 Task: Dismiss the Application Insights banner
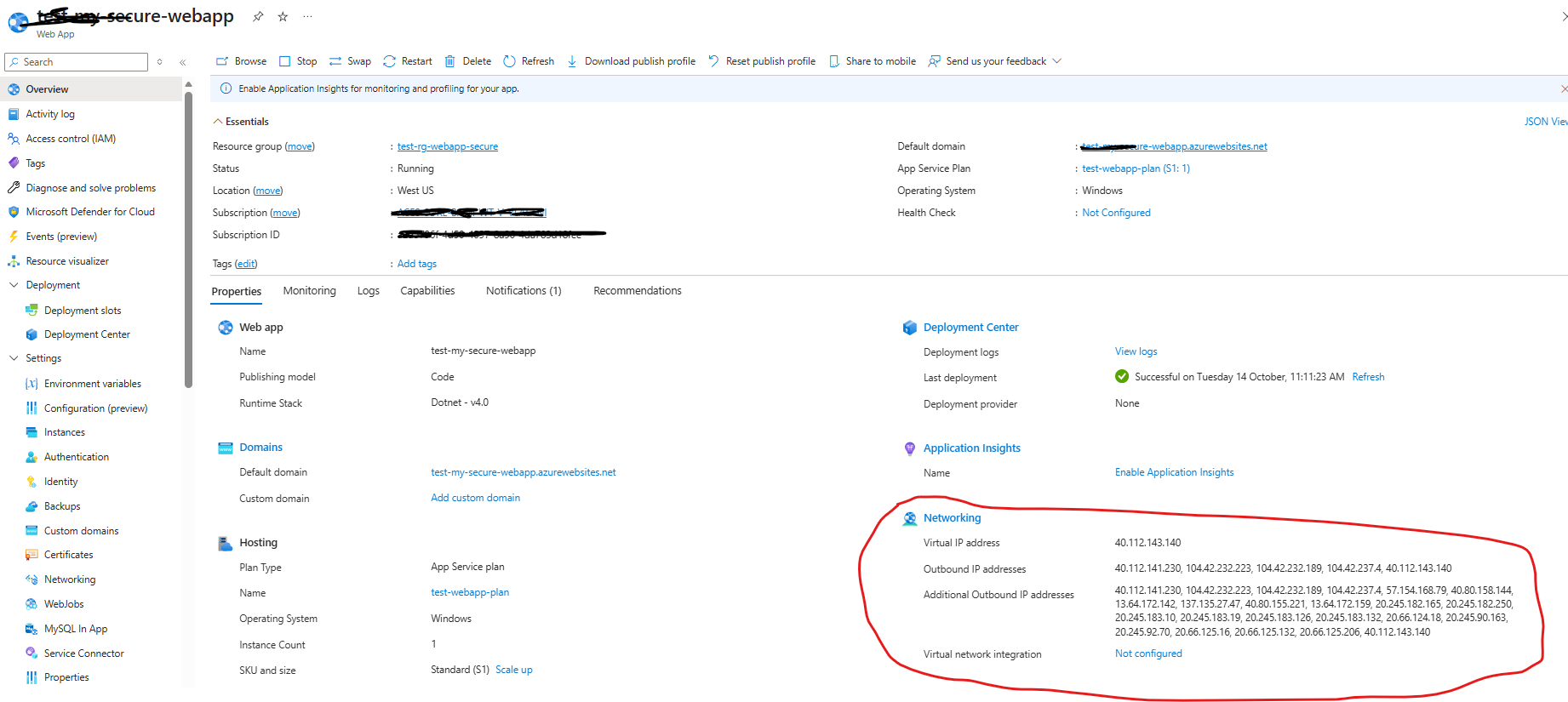(1564, 88)
